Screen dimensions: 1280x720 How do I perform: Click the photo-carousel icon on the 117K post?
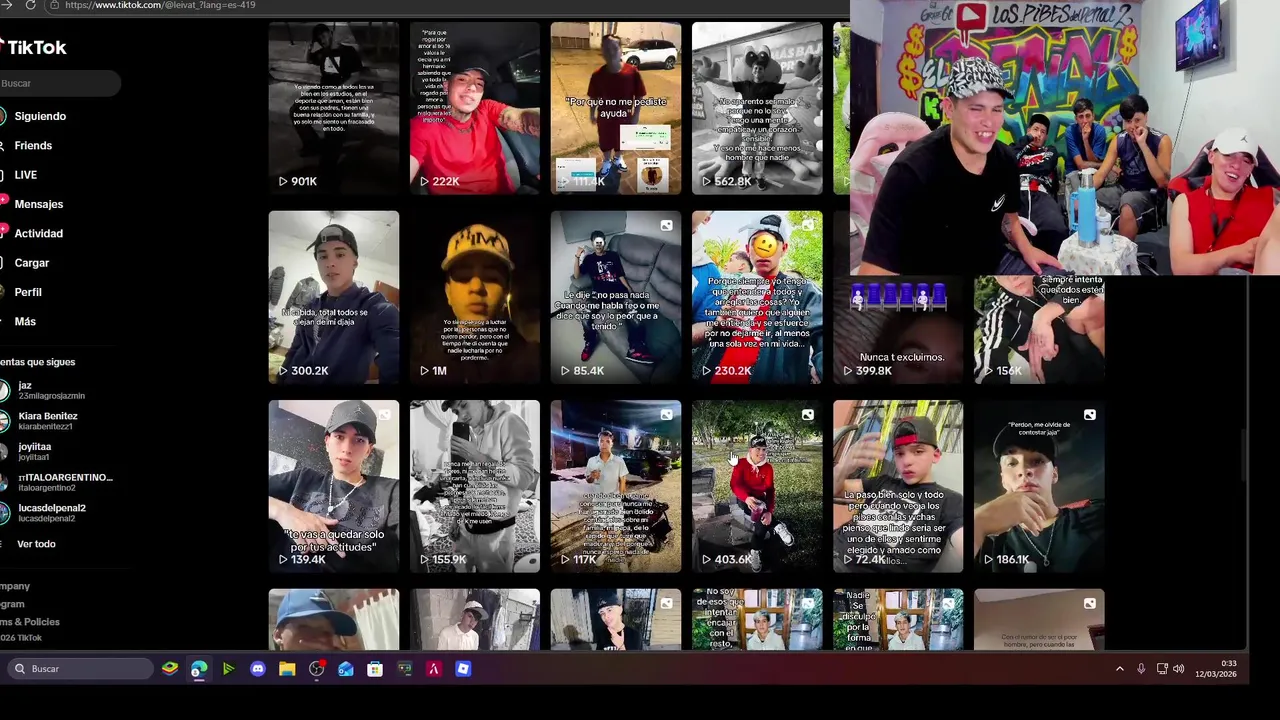click(x=666, y=415)
